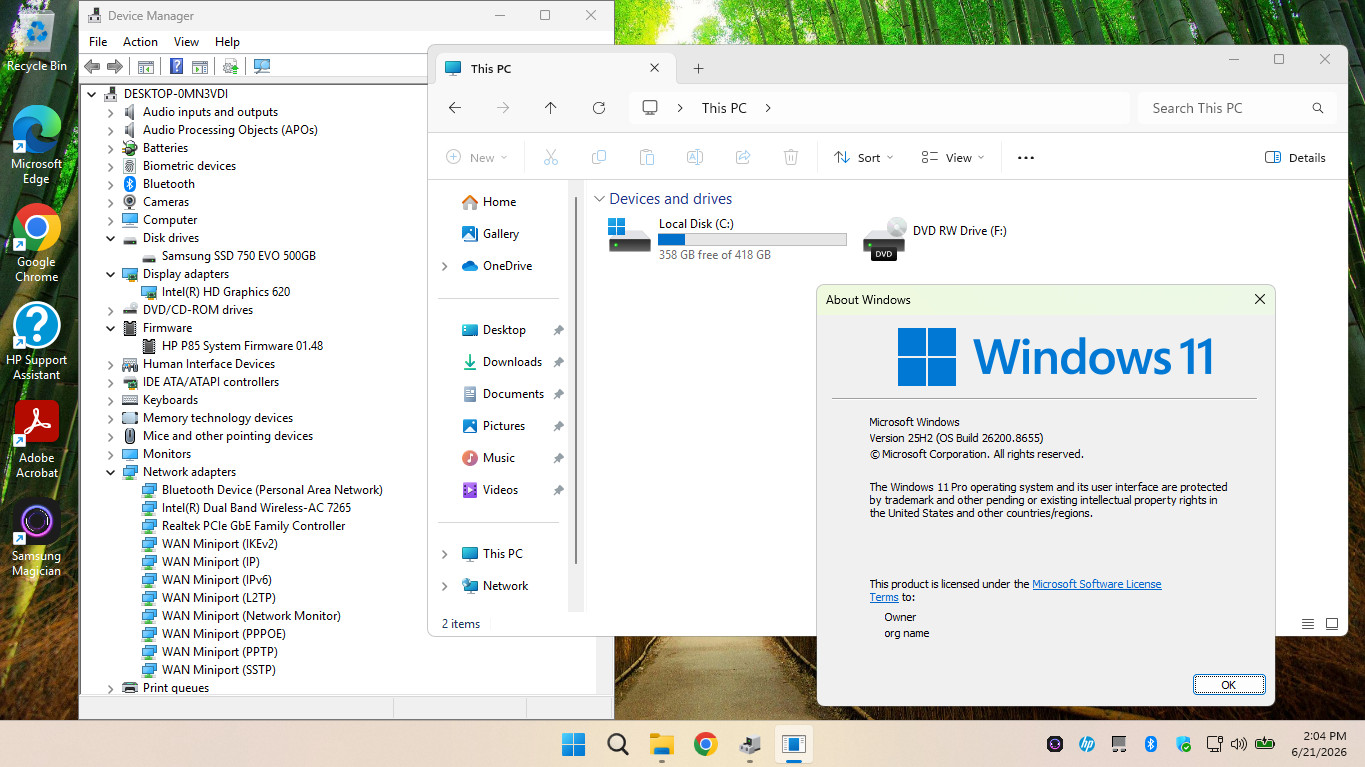The width and height of the screenshot is (1365, 767).
Task: Open Sort dropdown in File Explorer
Action: click(864, 157)
